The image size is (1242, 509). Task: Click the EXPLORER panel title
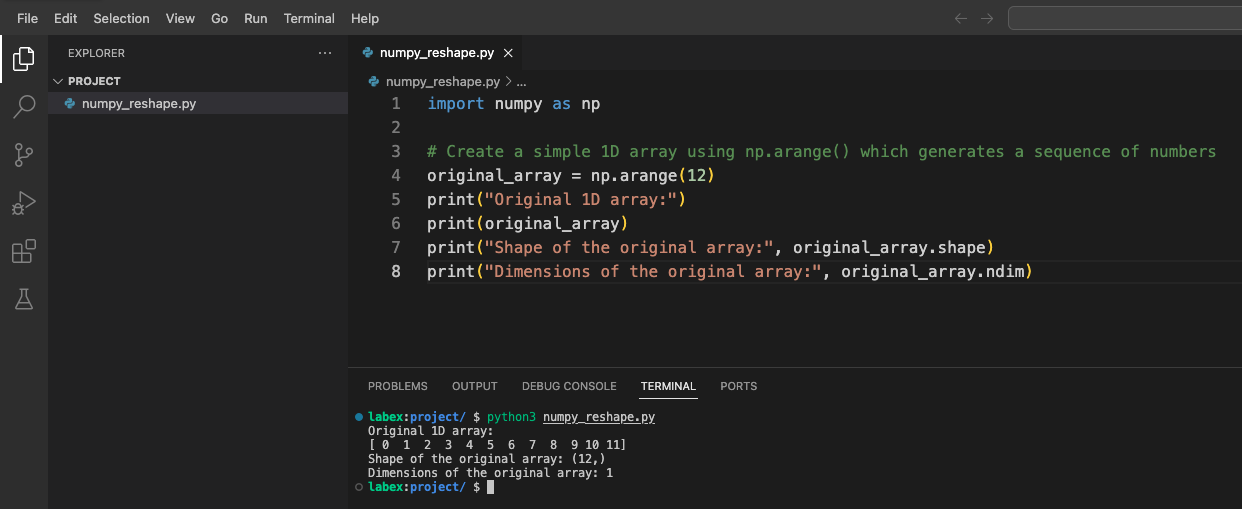click(96, 53)
